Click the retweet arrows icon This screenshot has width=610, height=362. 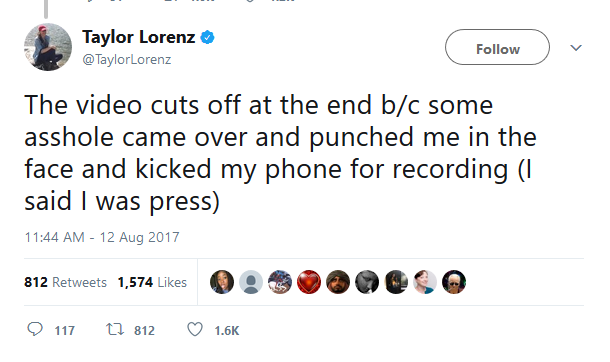pos(115,330)
